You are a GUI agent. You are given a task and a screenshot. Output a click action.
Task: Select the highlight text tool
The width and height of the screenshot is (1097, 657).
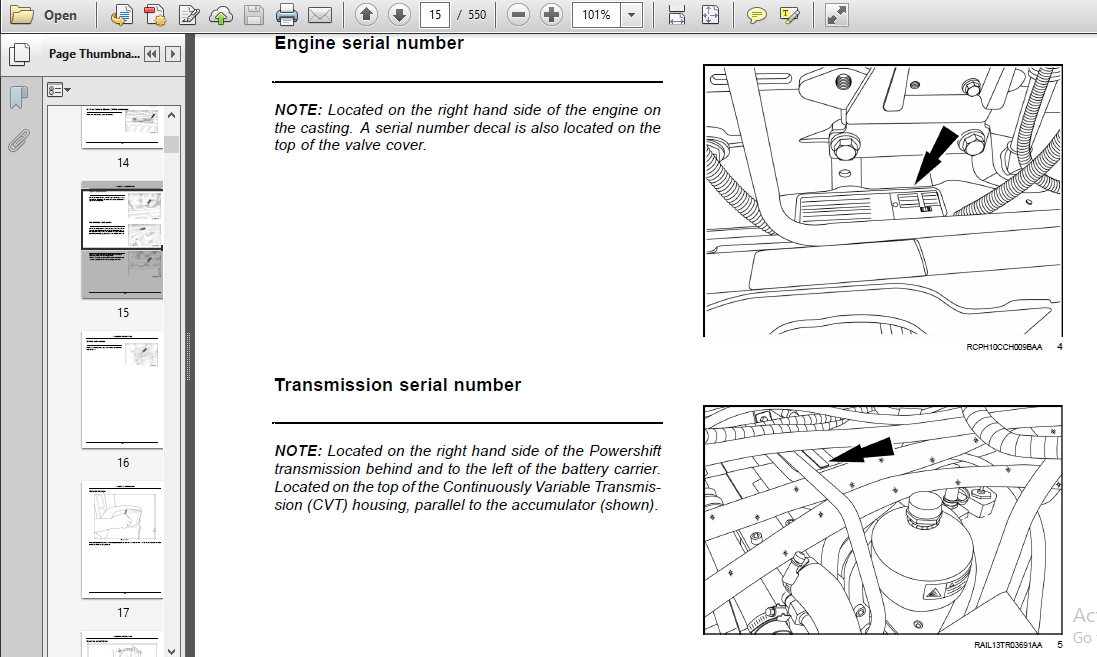[789, 15]
